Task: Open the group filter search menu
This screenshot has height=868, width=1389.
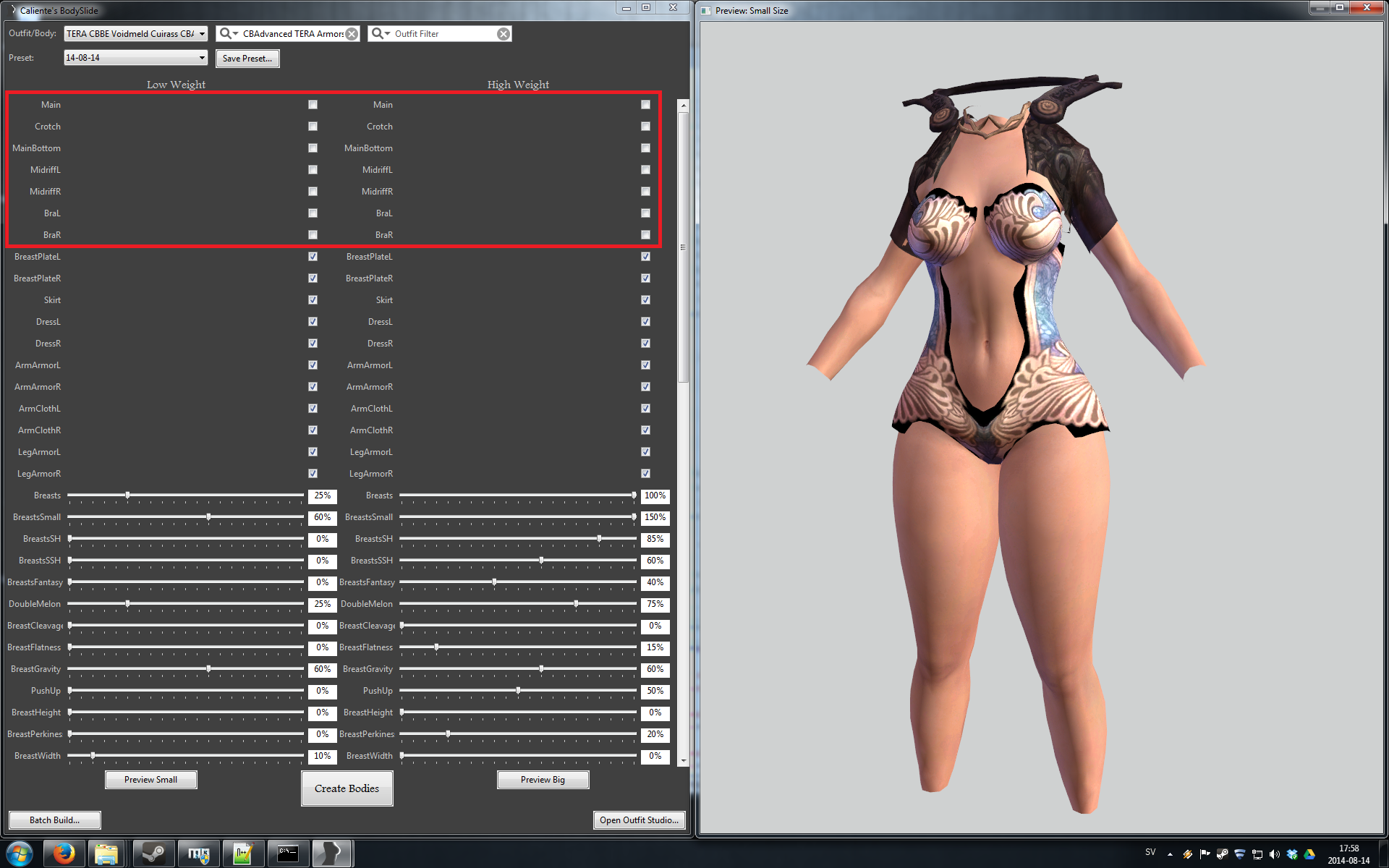Action: (229, 33)
